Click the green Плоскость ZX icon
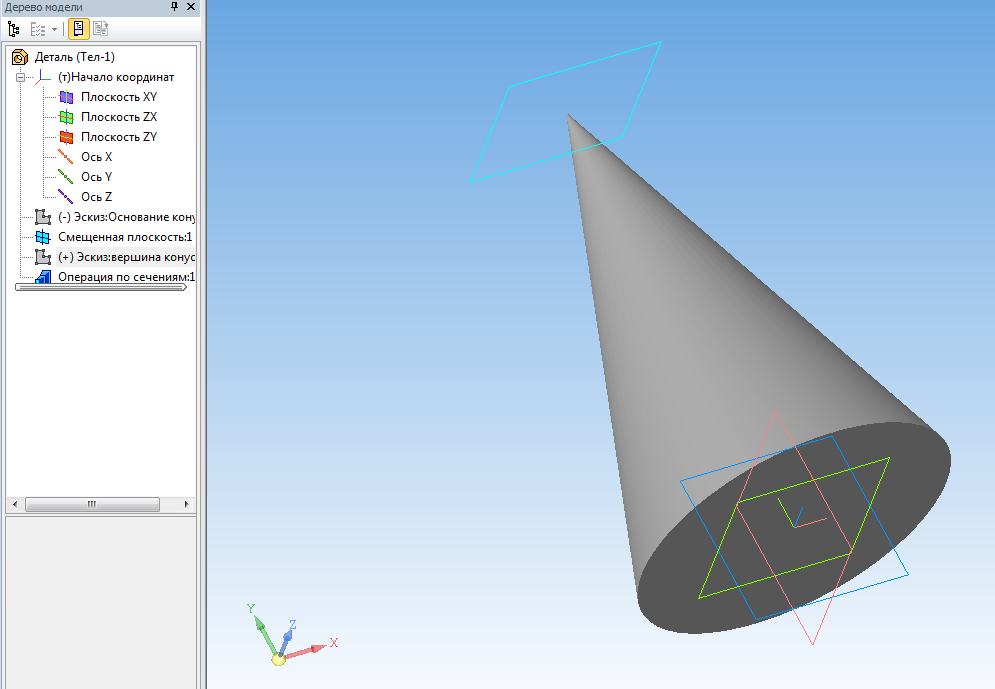 click(66, 117)
